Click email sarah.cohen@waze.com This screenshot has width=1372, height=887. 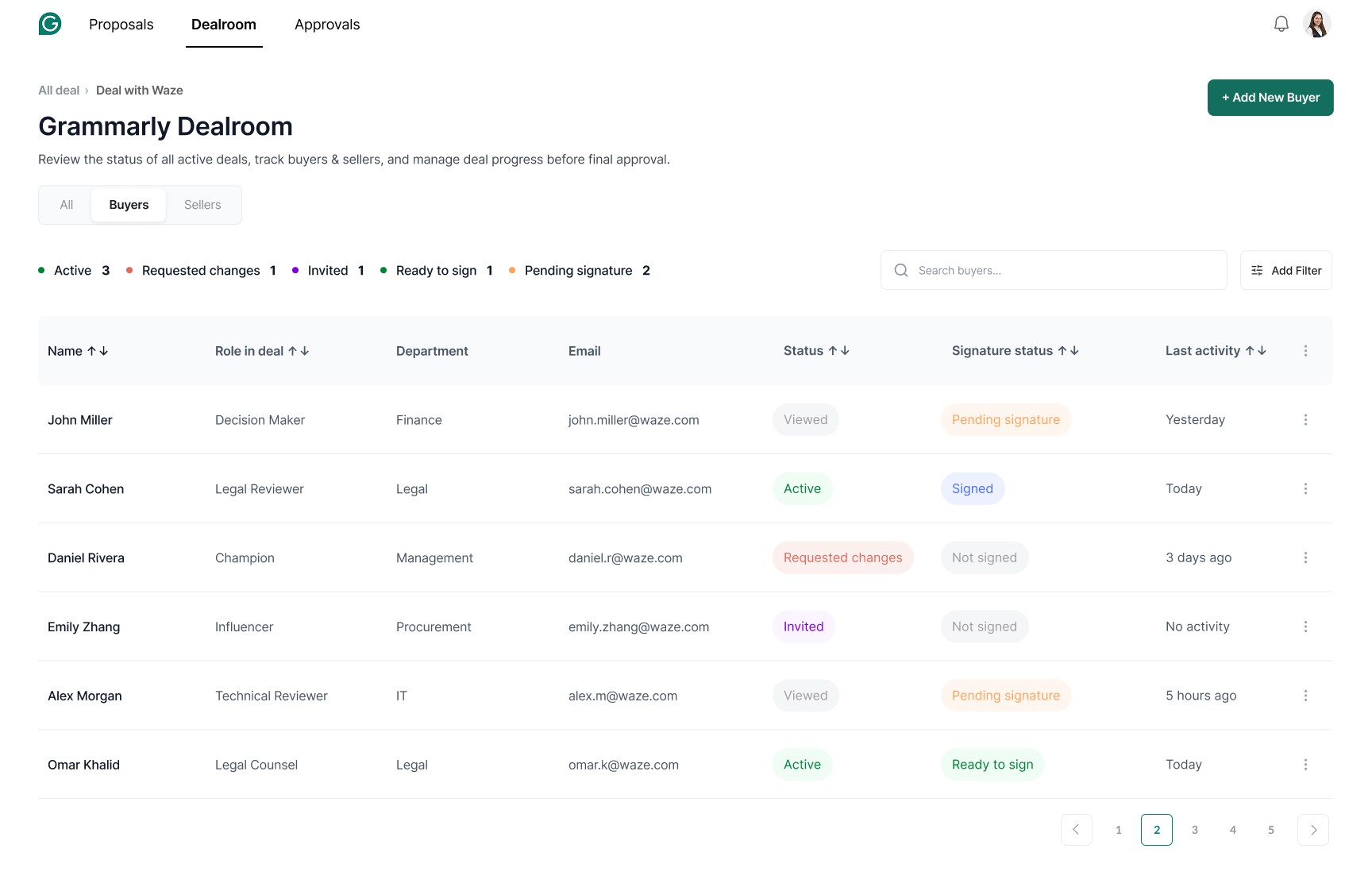click(x=640, y=489)
